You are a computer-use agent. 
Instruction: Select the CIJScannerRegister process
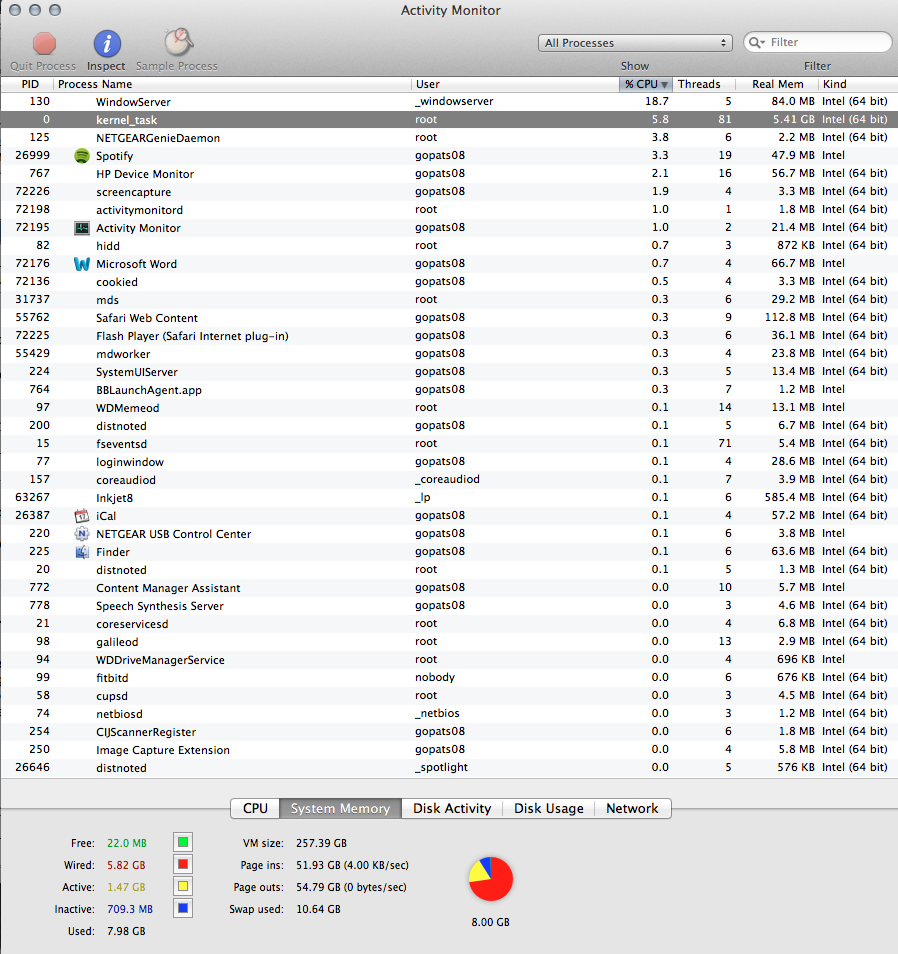click(x=449, y=731)
